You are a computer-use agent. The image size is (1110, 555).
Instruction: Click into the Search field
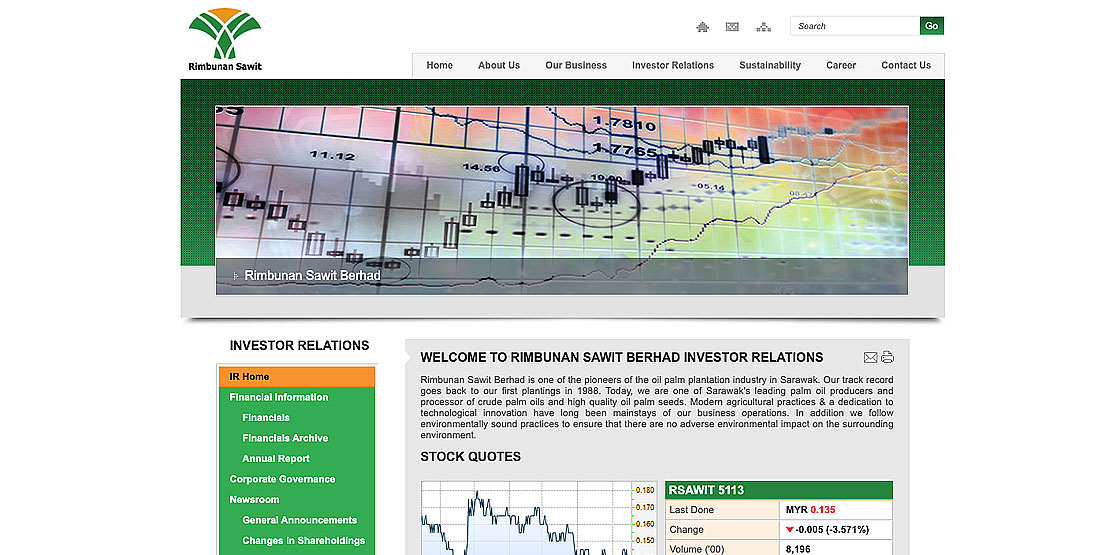(854, 26)
